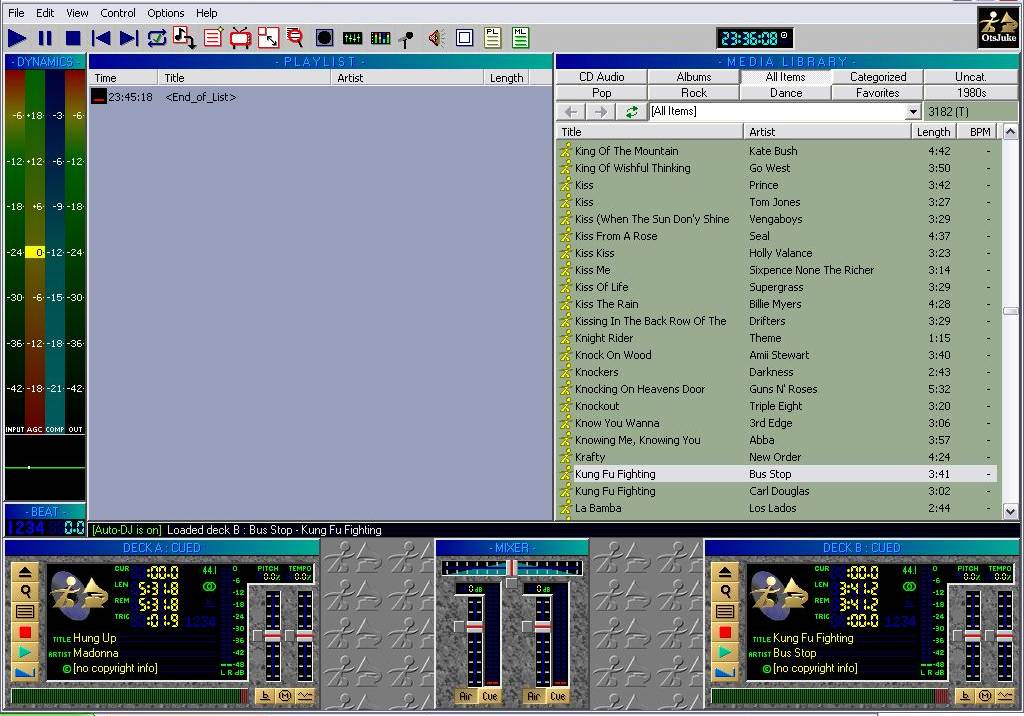
Task: Click the toolbar Pause button
Action: coord(45,39)
